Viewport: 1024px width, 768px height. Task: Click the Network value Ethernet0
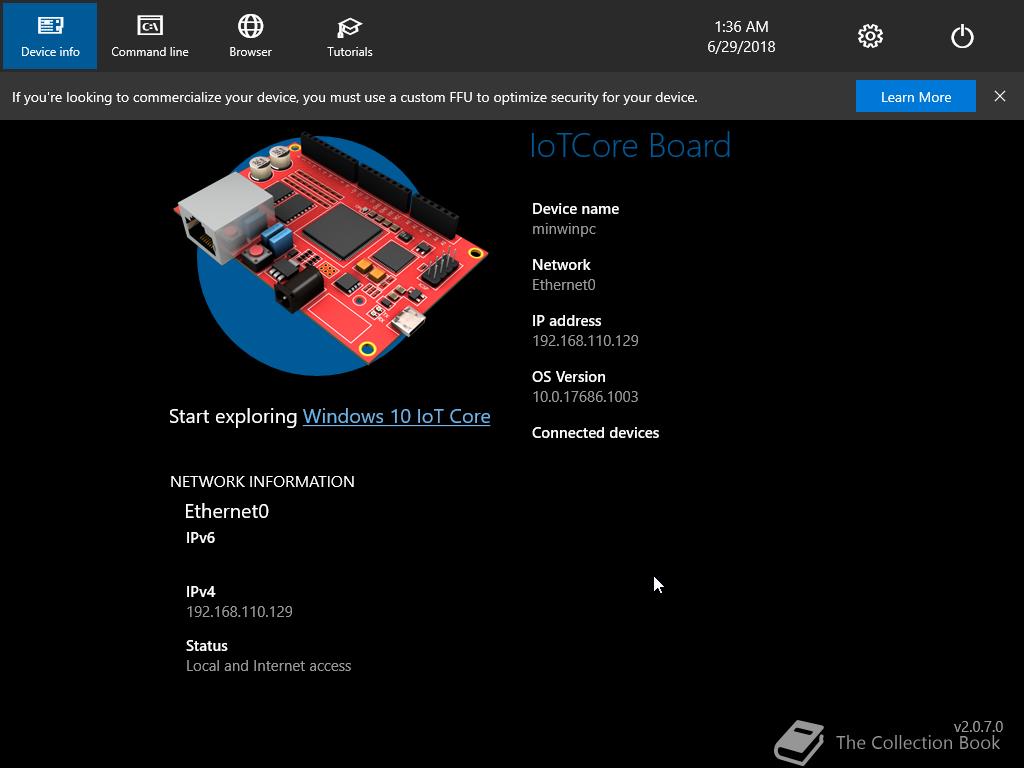click(x=564, y=285)
